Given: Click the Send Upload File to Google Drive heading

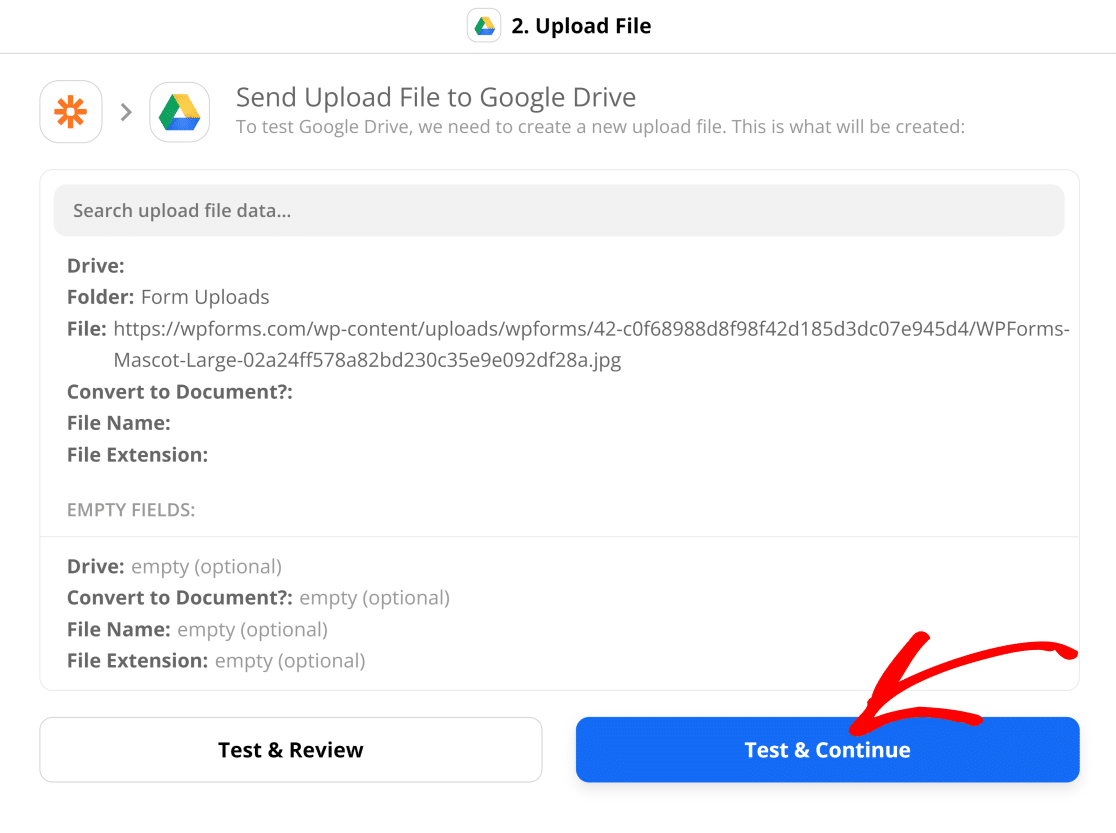Looking at the screenshot, I should point(436,98).
